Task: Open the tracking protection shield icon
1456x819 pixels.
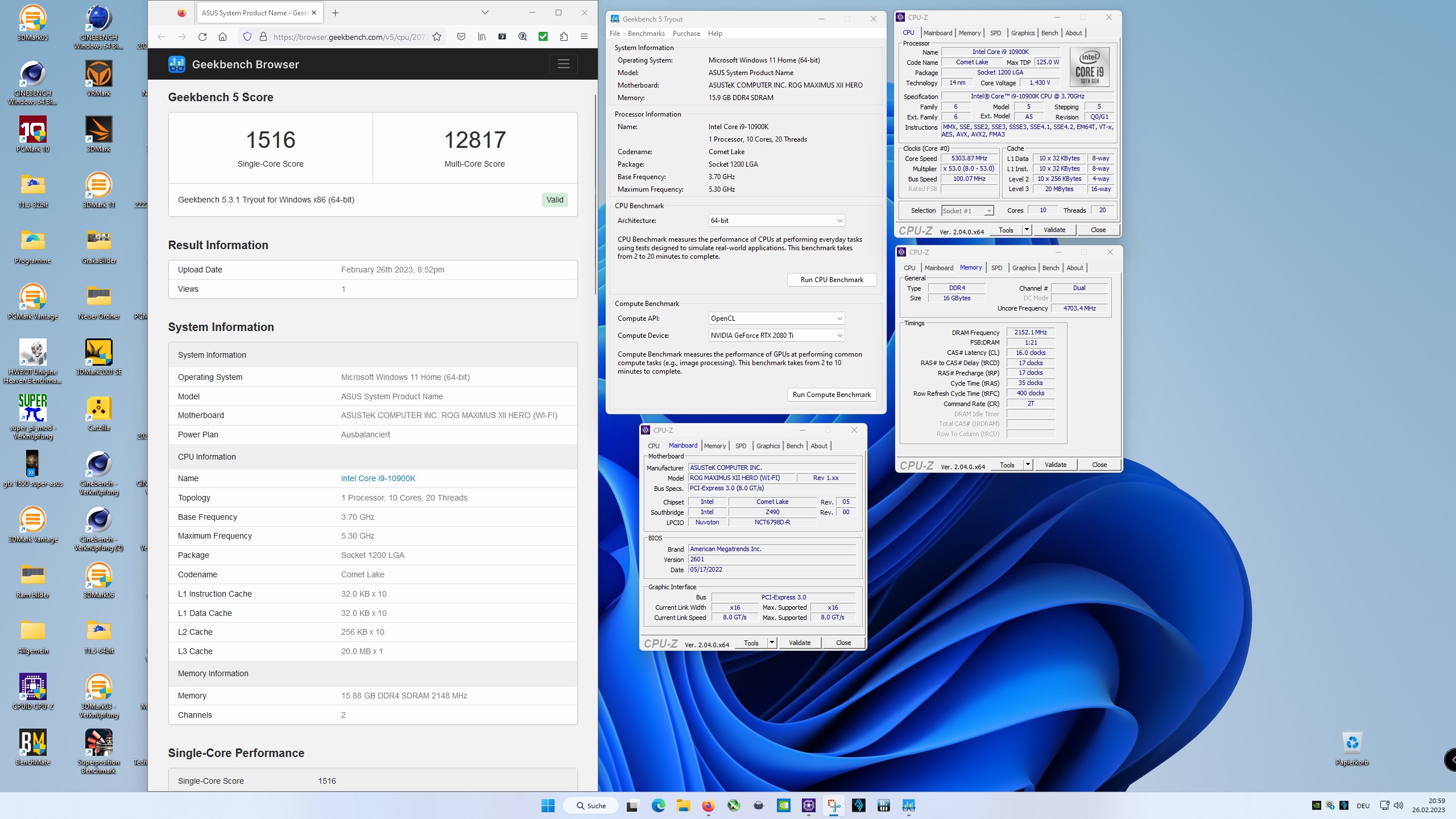Action: point(247,37)
